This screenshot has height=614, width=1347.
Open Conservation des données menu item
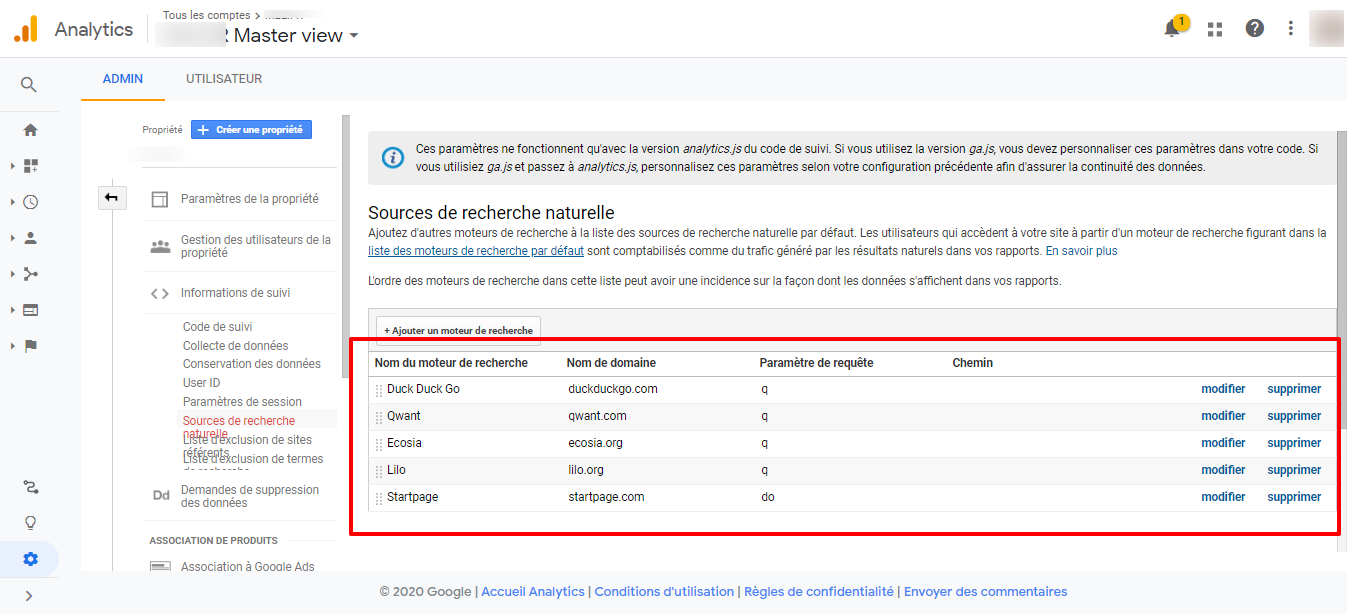[x=252, y=364]
